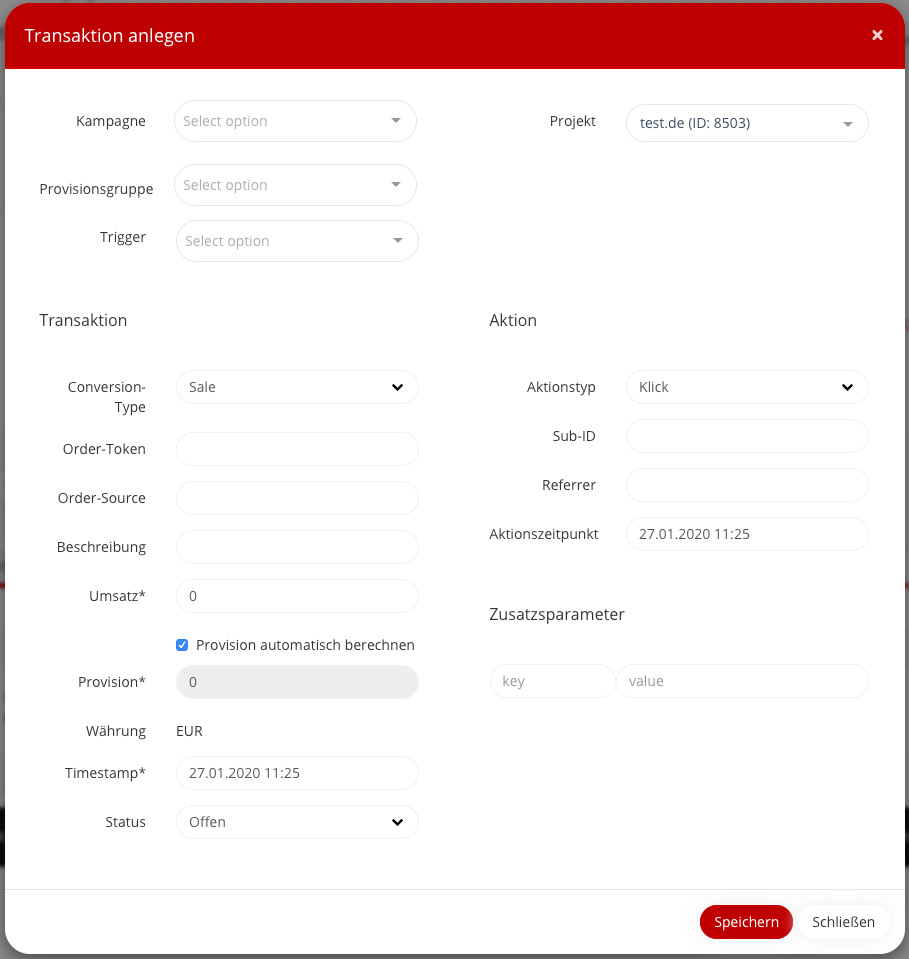Open the Trigger dropdown list
Screen dimensions: 909x959
(297, 241)
